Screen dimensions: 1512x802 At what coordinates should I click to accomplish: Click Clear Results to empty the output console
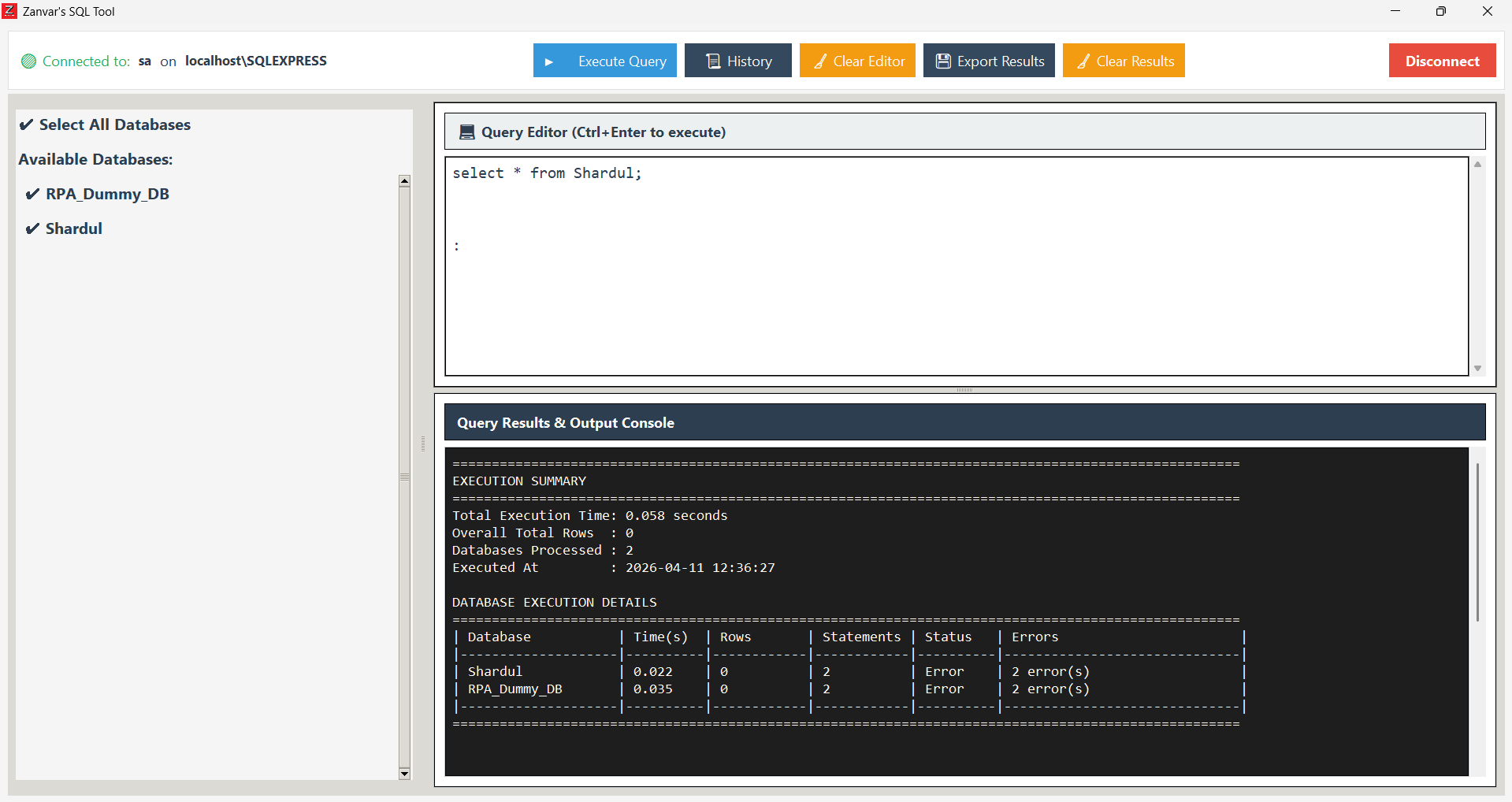1124,61
